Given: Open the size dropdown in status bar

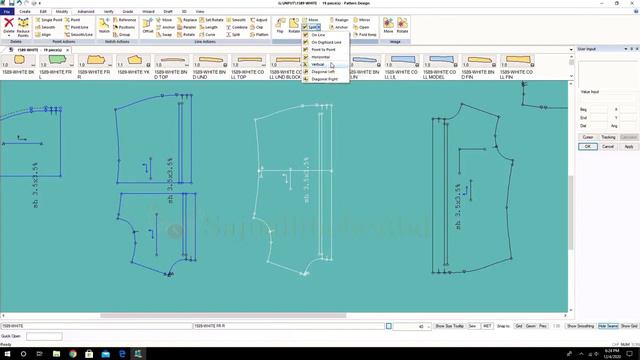Looking at the screenshot, I should [x=428, y=327].
